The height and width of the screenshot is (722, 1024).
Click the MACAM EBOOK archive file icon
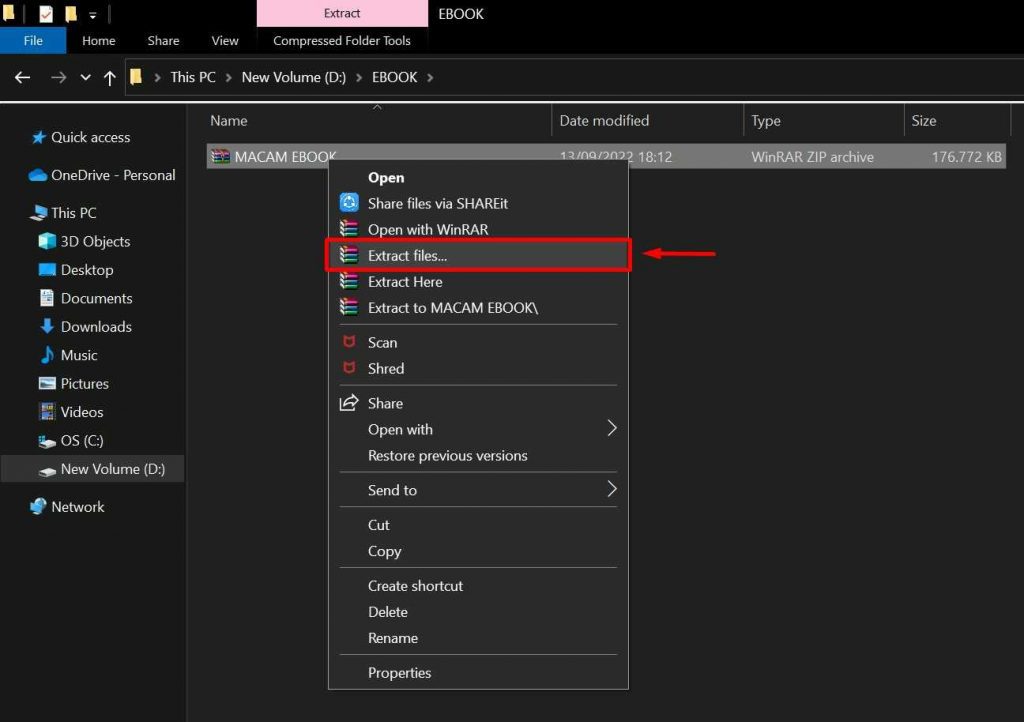pyautogui.click(x=220, y=157)
